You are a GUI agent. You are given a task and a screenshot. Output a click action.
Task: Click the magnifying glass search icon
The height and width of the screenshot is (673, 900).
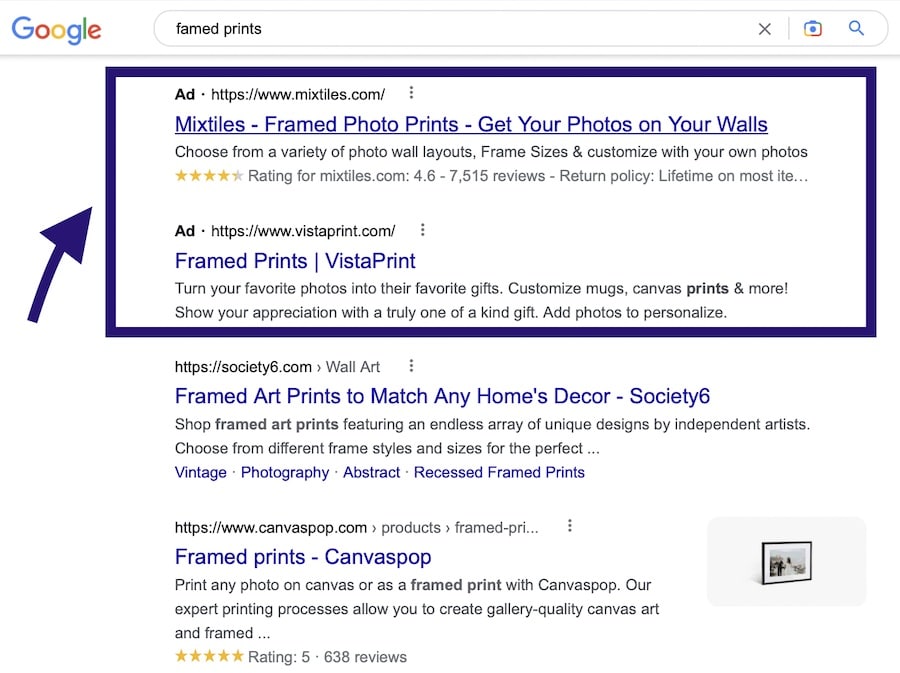856,29
